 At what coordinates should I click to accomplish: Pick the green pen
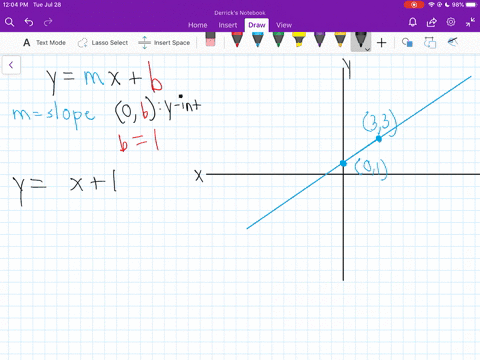pos(278,39)
